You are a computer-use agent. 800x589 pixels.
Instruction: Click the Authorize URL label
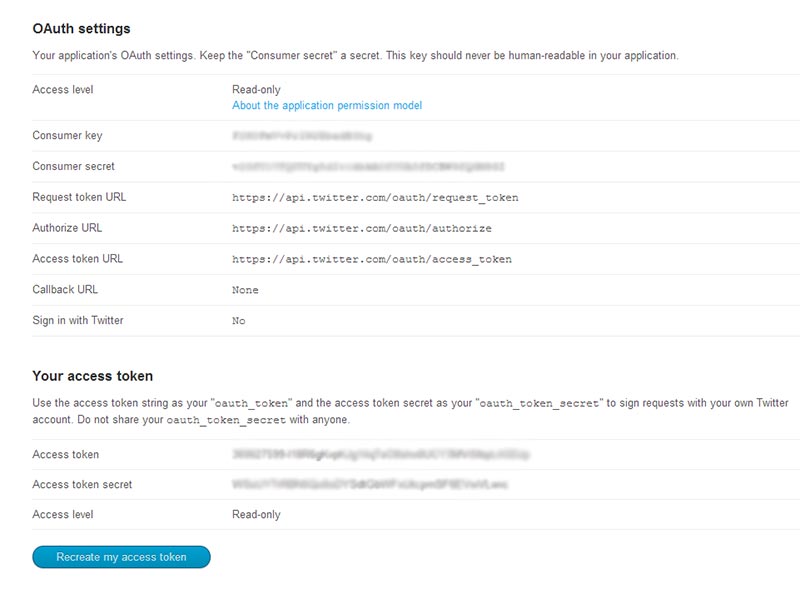(x=67, y=228)
